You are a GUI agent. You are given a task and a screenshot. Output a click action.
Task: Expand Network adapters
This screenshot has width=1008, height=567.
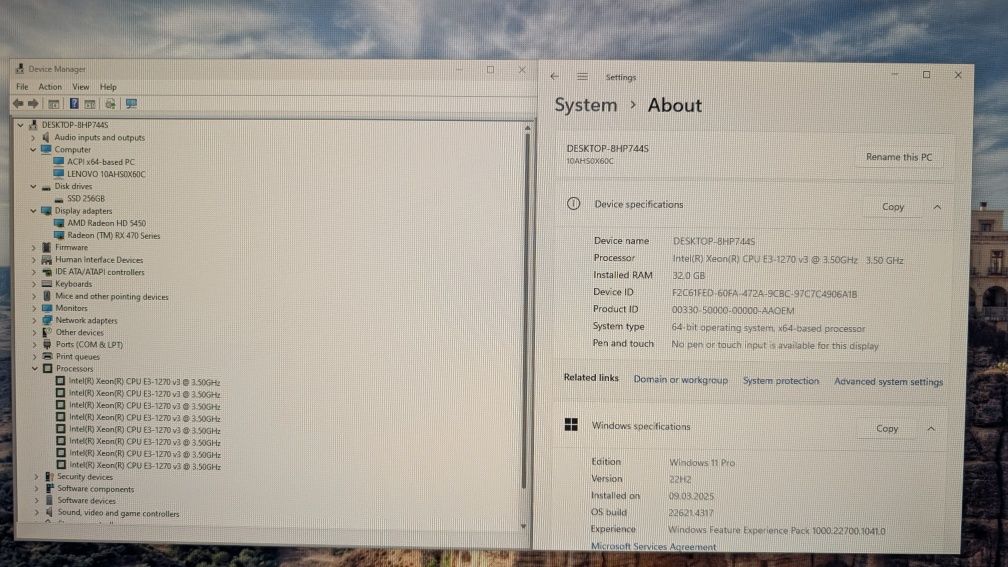34,320
